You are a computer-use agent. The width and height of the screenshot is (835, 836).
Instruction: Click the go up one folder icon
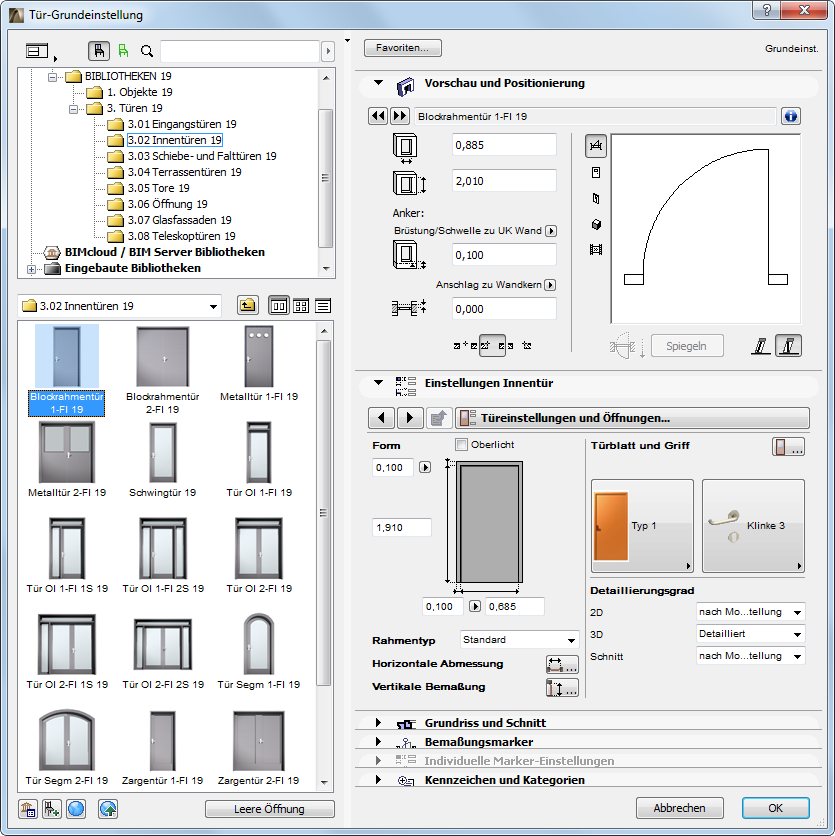(247, 306)
